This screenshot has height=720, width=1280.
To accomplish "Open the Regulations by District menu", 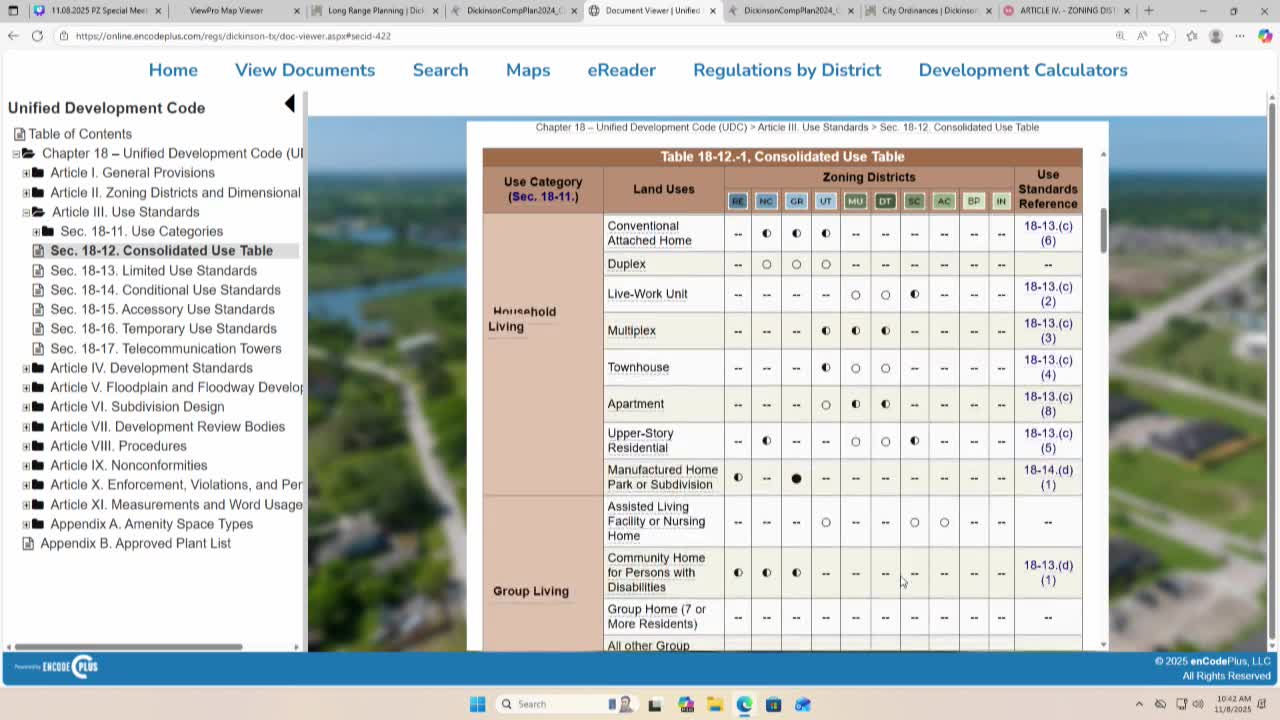I will pyautogui.click(x=787, y=70).
